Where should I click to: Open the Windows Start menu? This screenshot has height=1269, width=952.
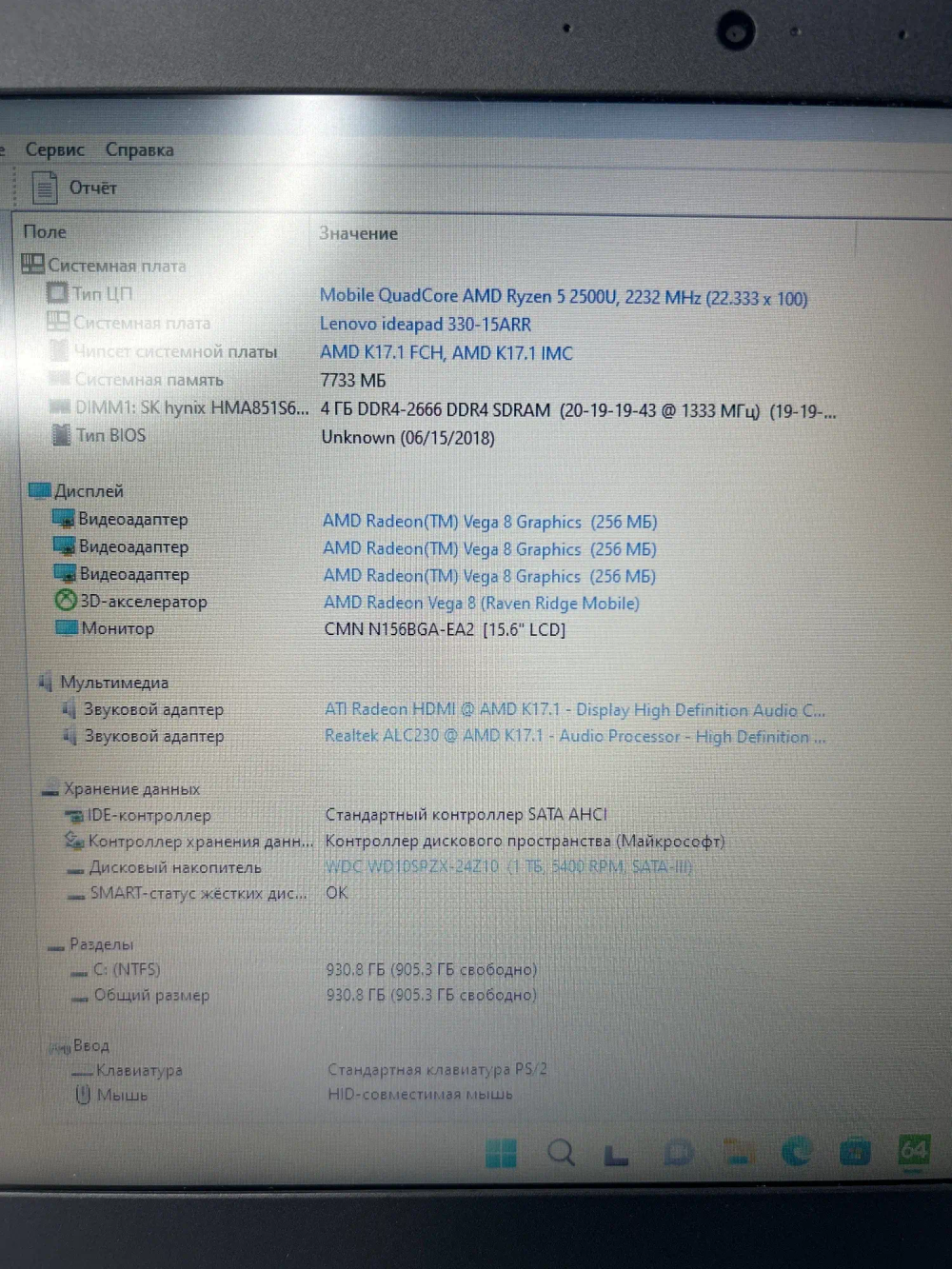pos(501,1153)
